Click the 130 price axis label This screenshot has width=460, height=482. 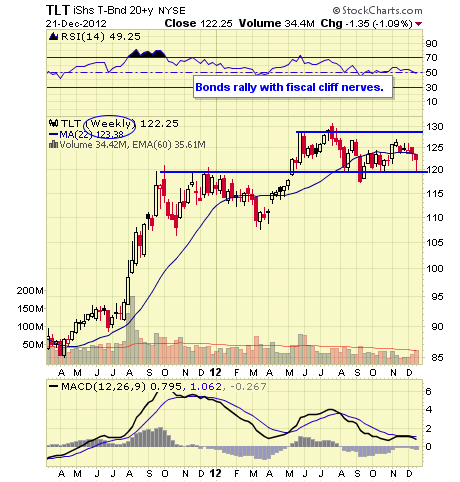pos(435,127)
